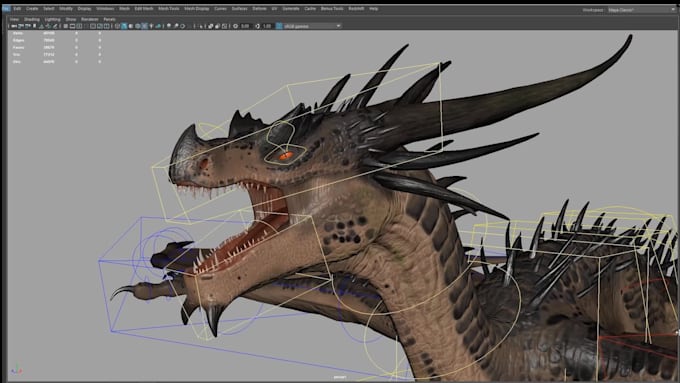The image size is (680, 383).
Task: Click the Gamma reset icon
Action: (x=258, y=26)
